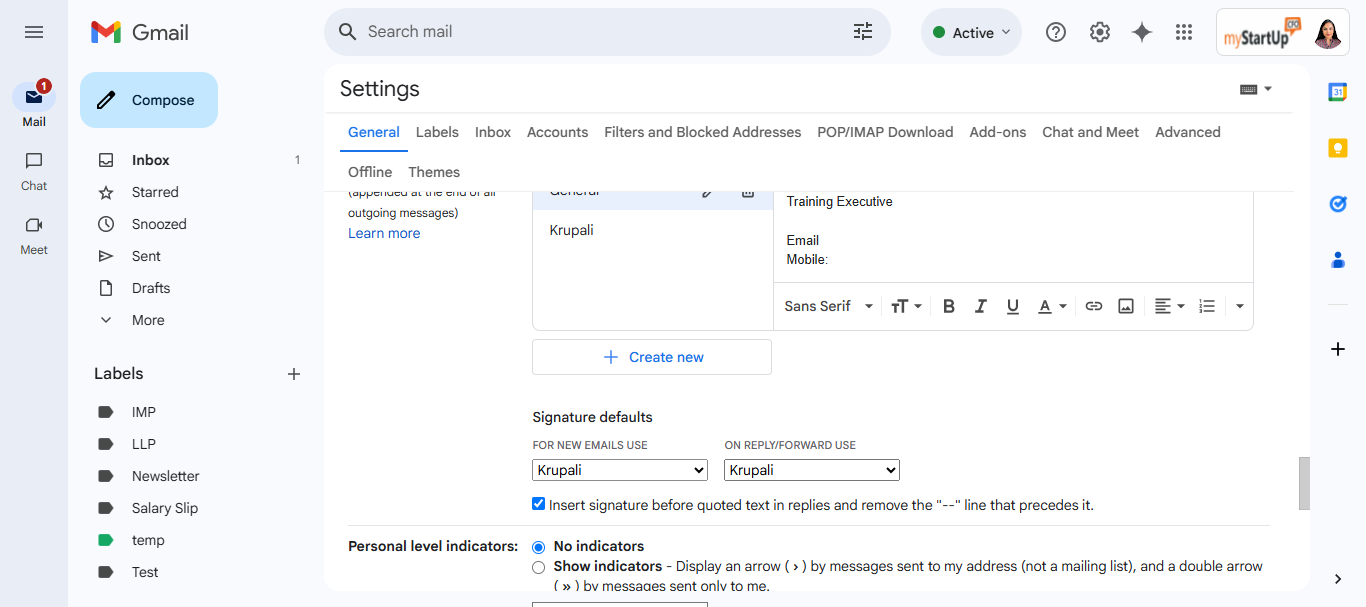Image resolution: width=1366 pixels, height=607 pixels.
Task: Select the Krupali signature in list
Action: tap(653, 230)
